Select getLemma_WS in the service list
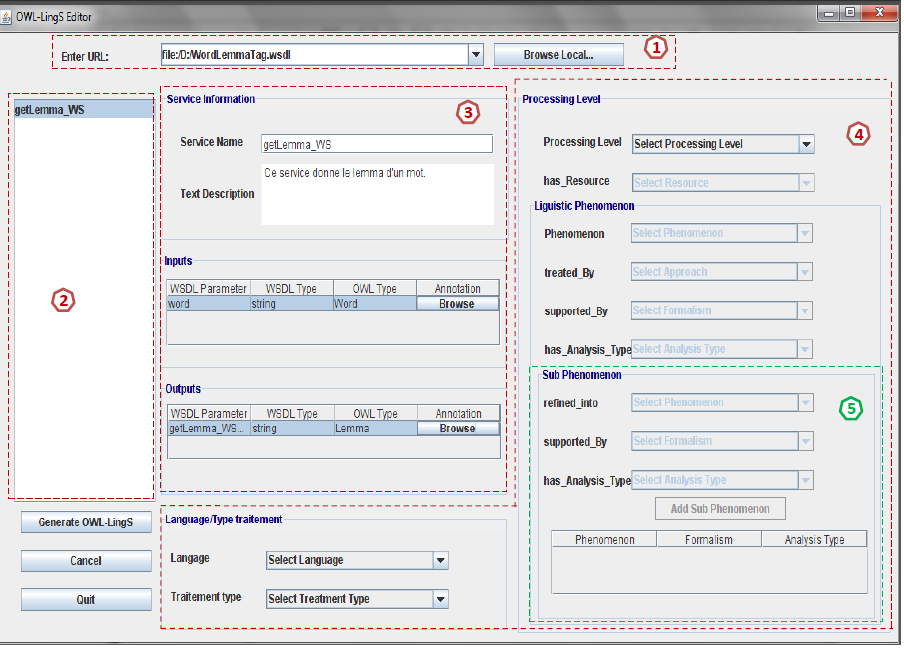 (84, 110)
